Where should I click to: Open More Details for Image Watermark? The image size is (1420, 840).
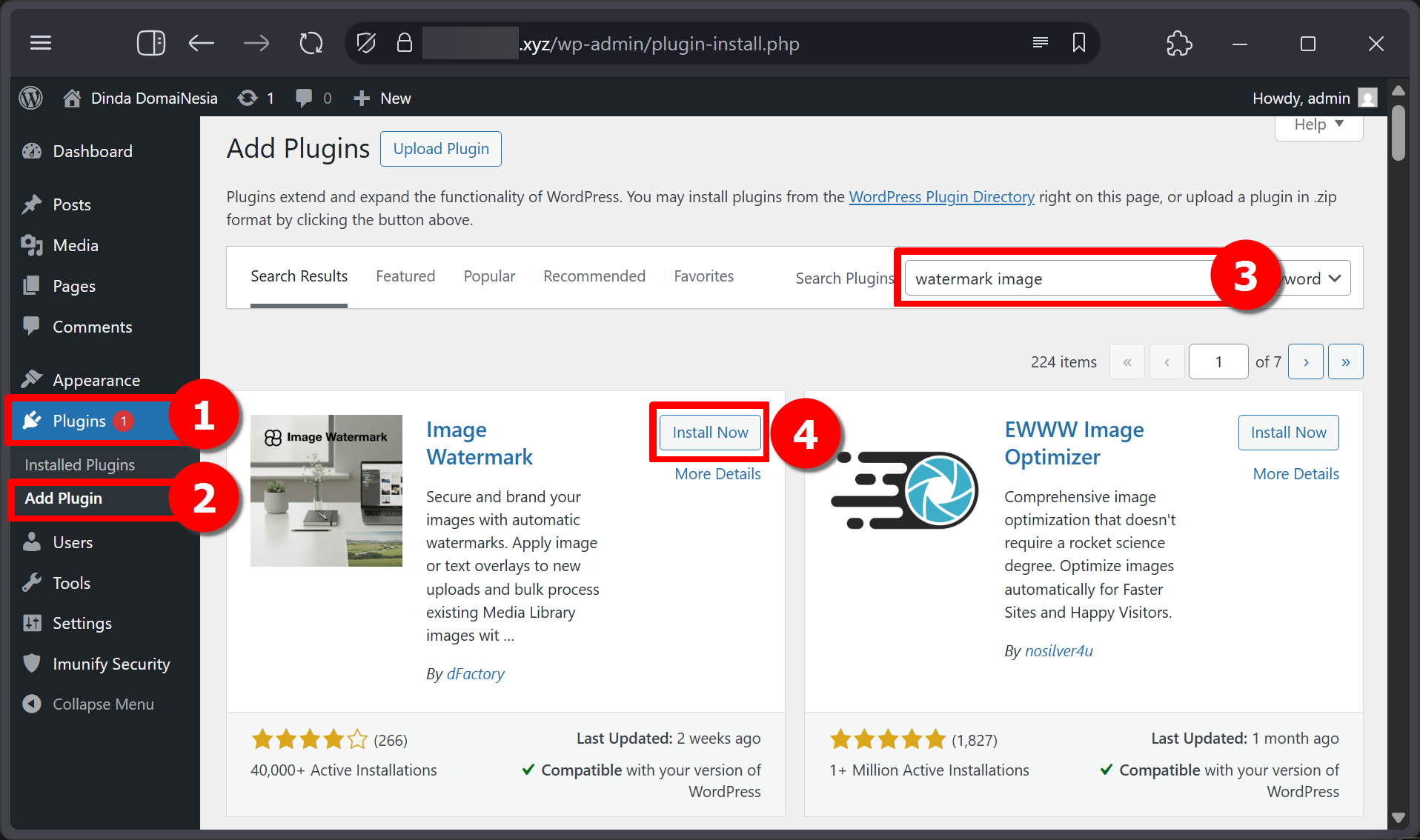[x=717, y=474]
